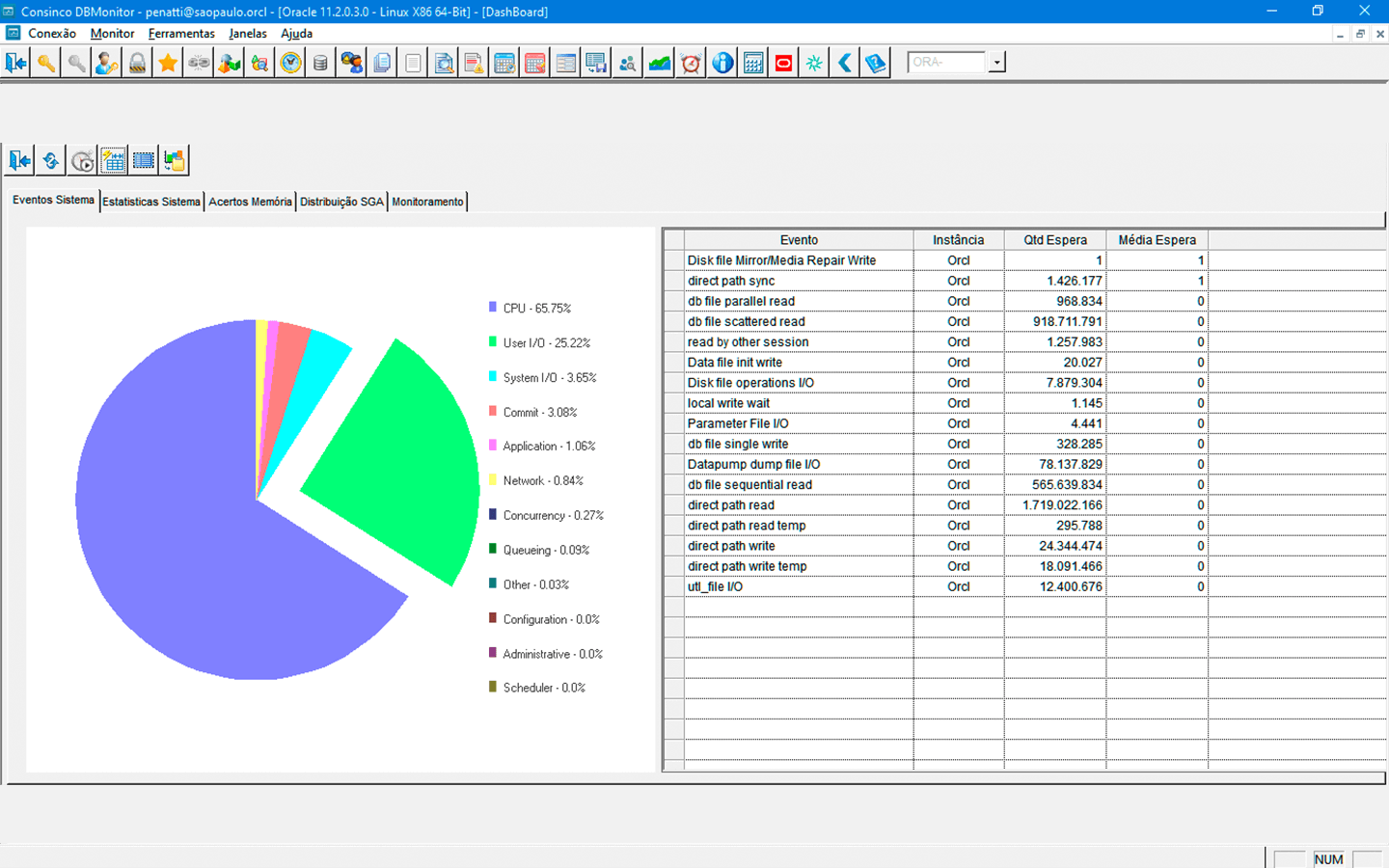The height and width of the screenshot is (868, 1389).
Task: Click the padlock icon in main toolbar
Action: tap(138, 64)
